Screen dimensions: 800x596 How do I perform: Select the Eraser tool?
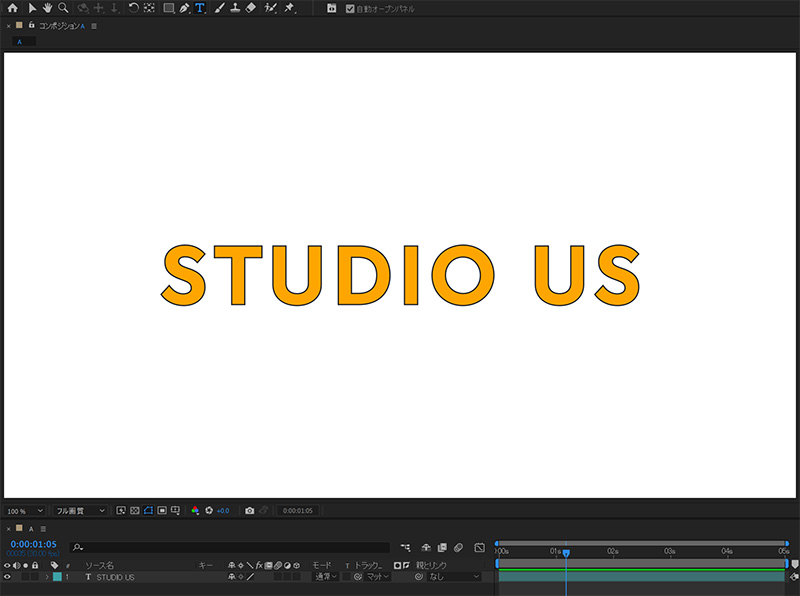coord(250,8)
